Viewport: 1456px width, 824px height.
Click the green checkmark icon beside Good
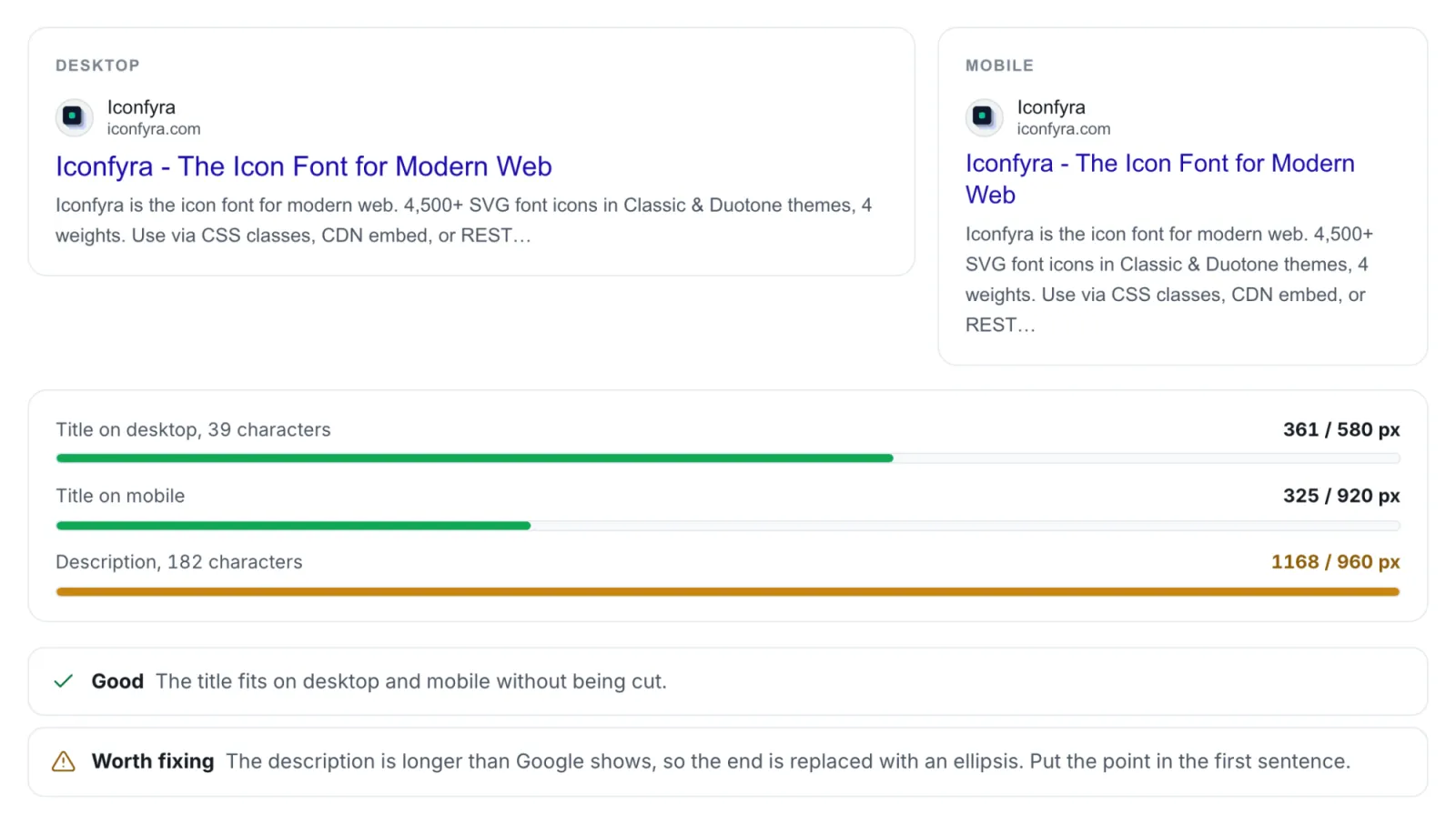(64, 681)
